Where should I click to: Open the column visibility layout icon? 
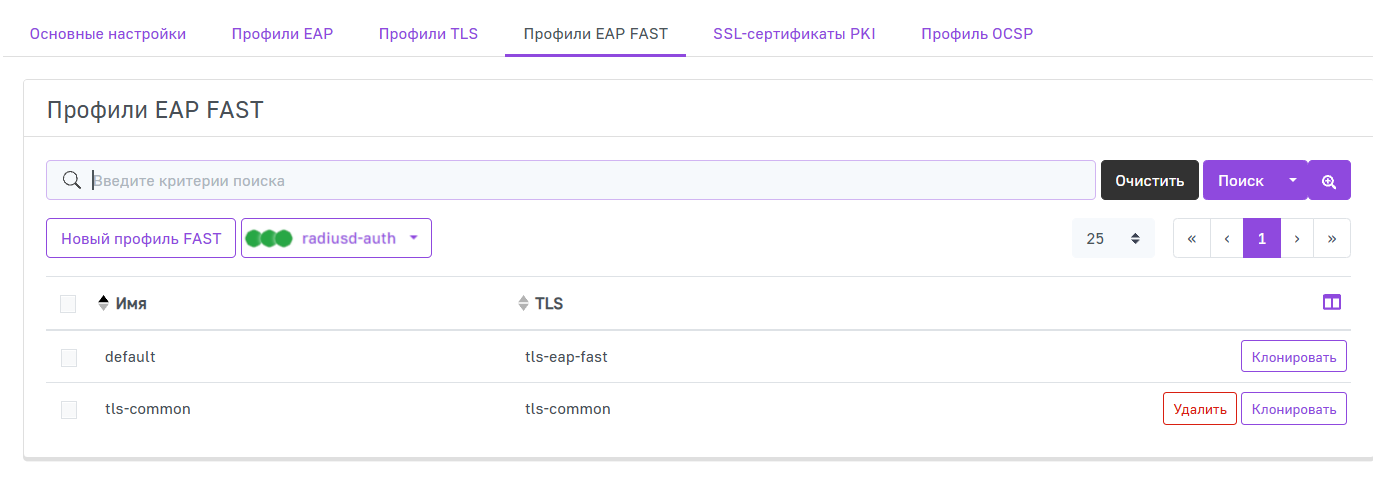pyautogui.click(x=1331, y=302)
